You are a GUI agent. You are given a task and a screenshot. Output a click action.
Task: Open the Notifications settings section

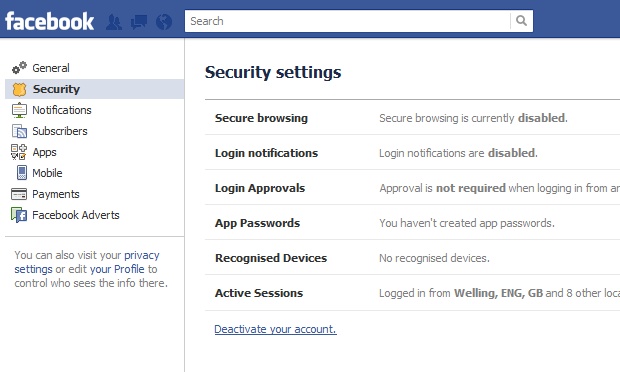point(62,110)
